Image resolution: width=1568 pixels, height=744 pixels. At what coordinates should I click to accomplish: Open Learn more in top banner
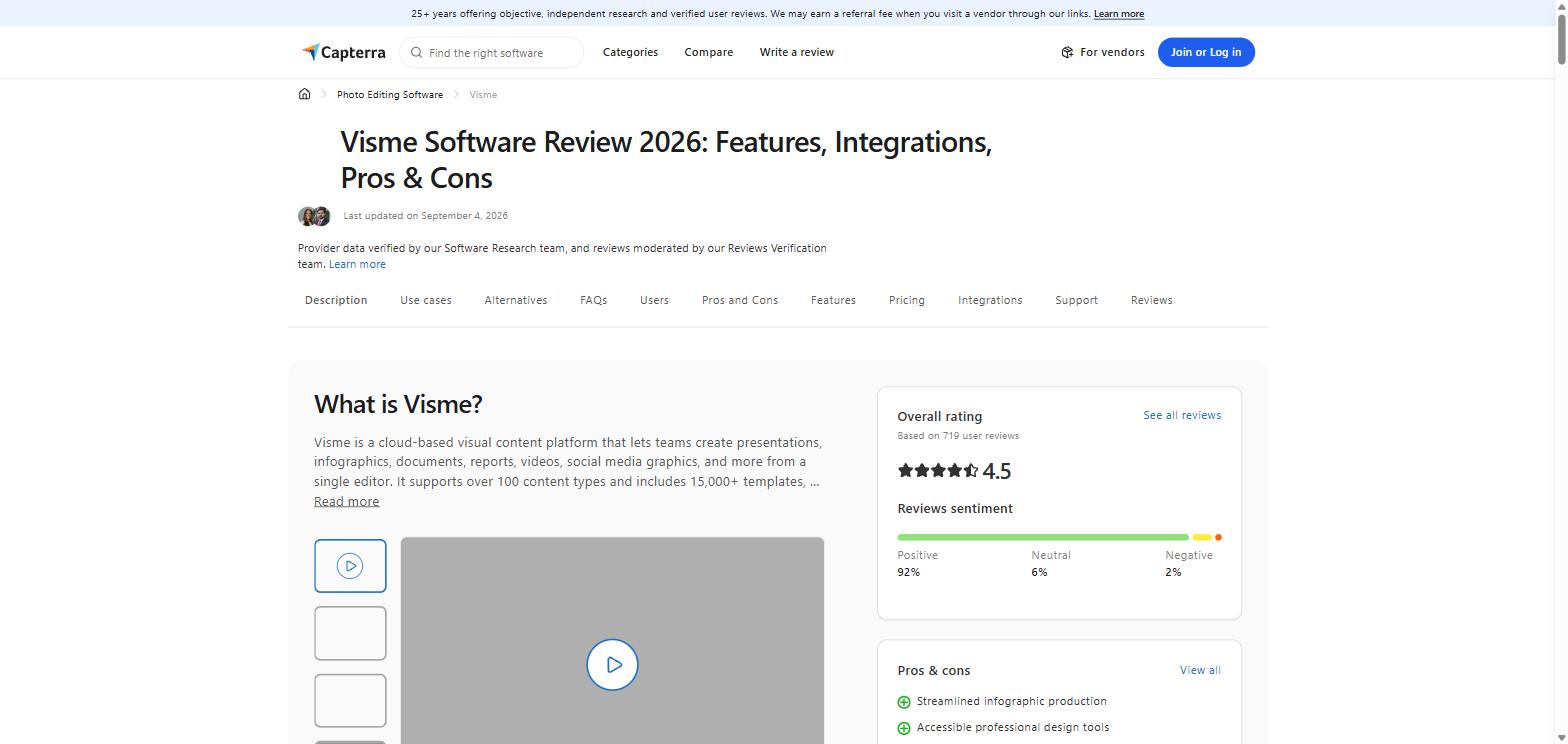point(1119,14)
